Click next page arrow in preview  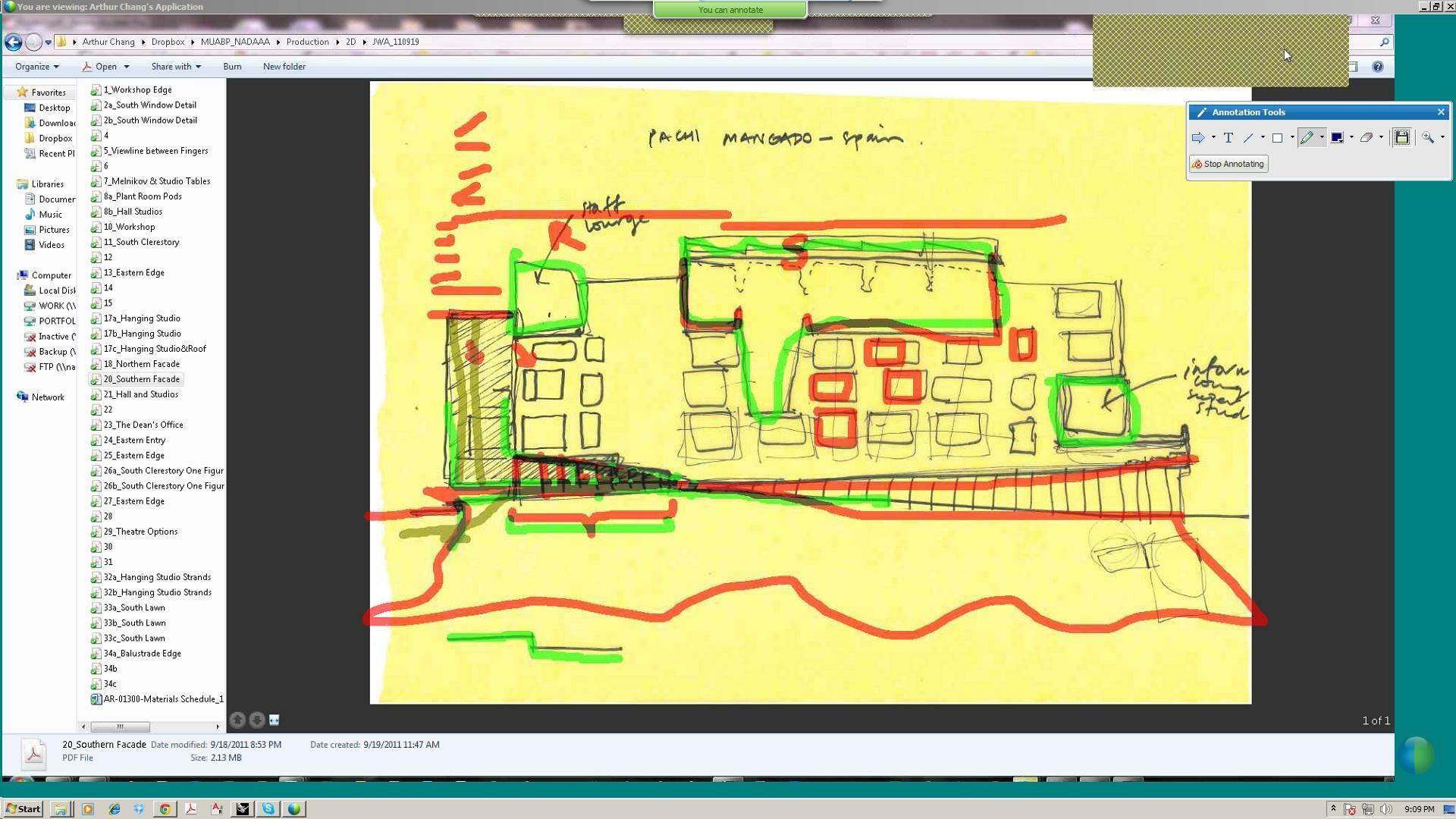[x=257, y=720]
